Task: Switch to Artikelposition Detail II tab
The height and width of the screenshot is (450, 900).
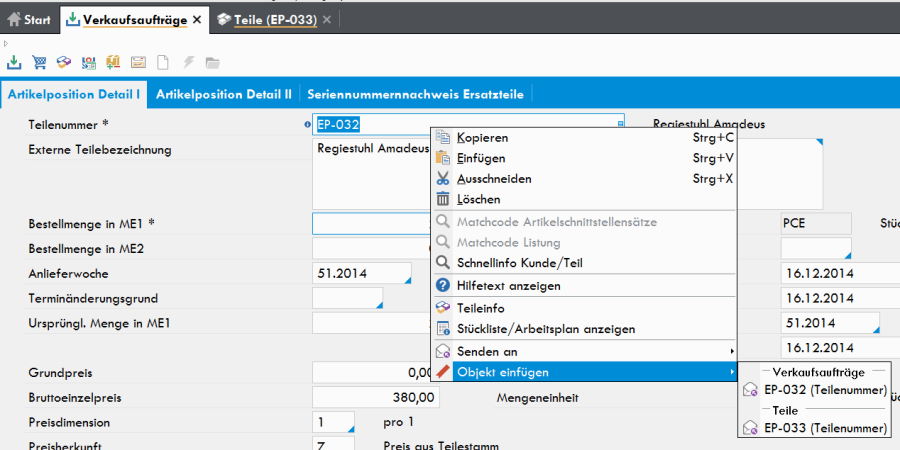Action: tap(223, 94)
